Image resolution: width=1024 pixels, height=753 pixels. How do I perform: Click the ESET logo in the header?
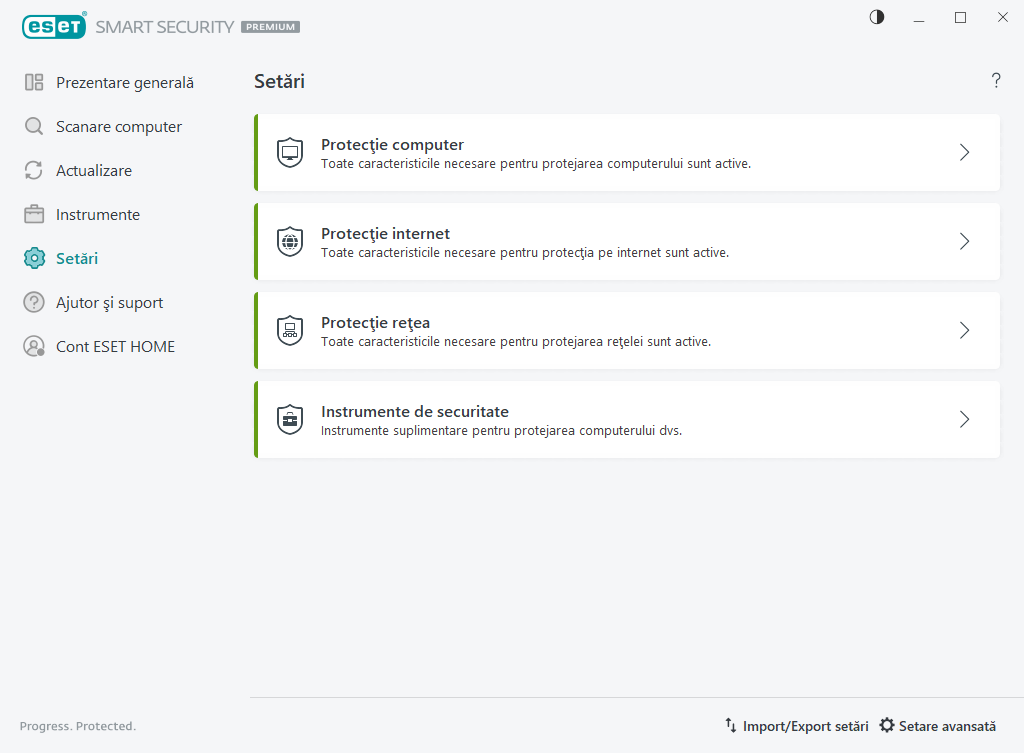(x=54, y=27)
